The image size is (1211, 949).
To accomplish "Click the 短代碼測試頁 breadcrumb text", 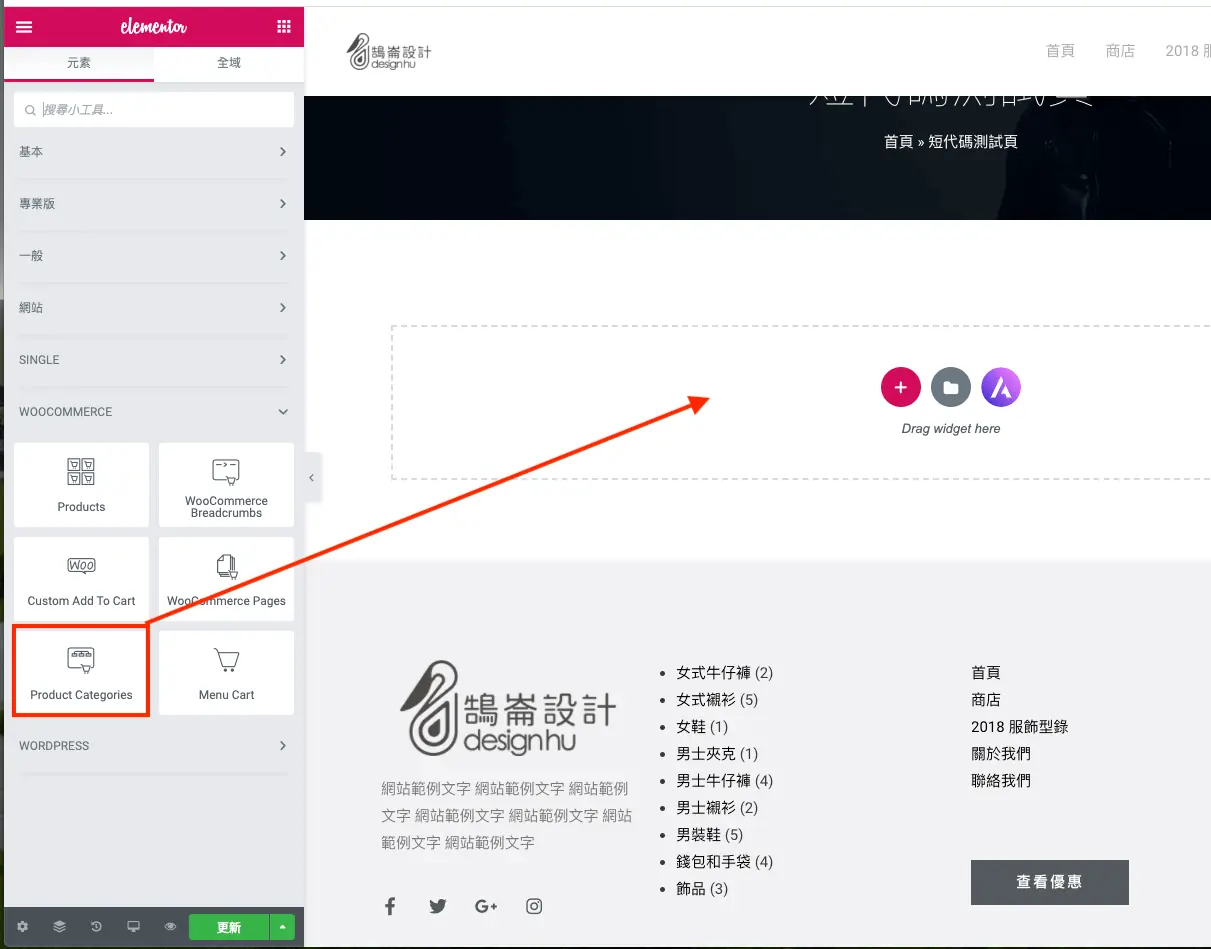I will coord(973,142).
